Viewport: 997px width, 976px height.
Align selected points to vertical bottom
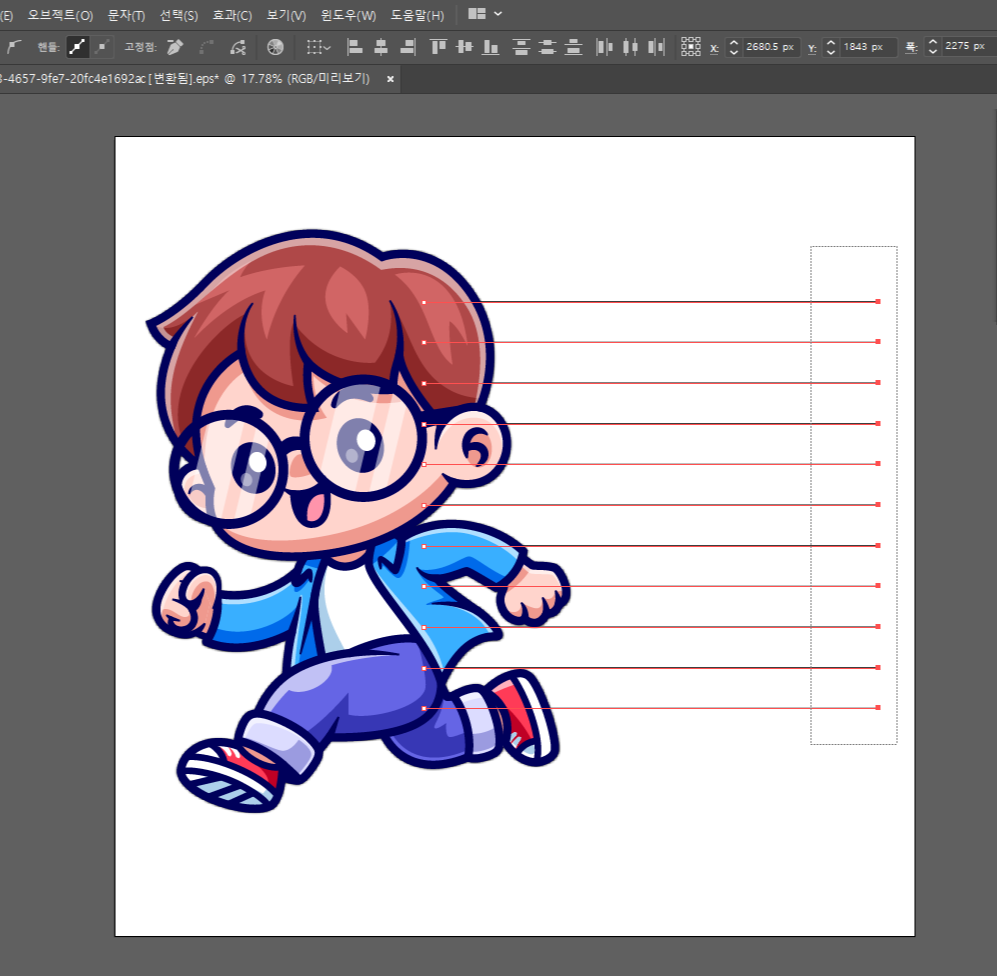(x=490, y=46)
